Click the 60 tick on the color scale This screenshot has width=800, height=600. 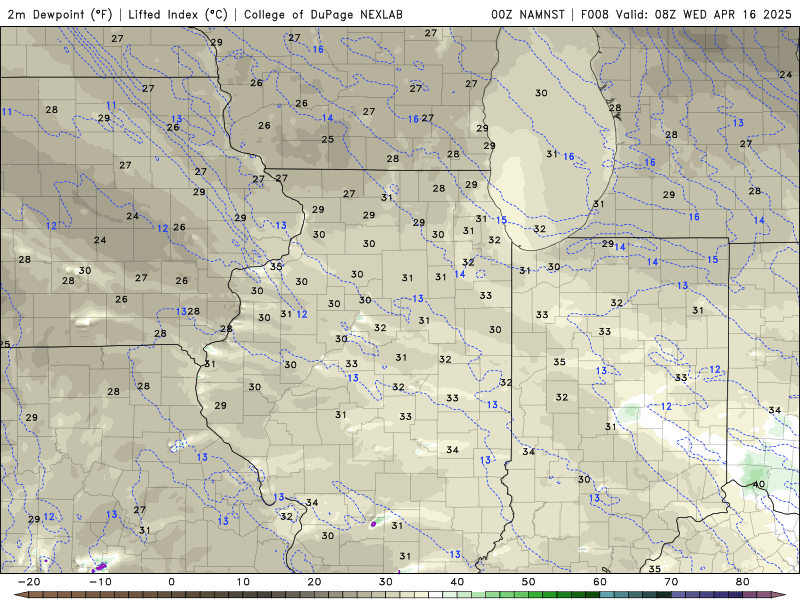[x=600, y=582]
